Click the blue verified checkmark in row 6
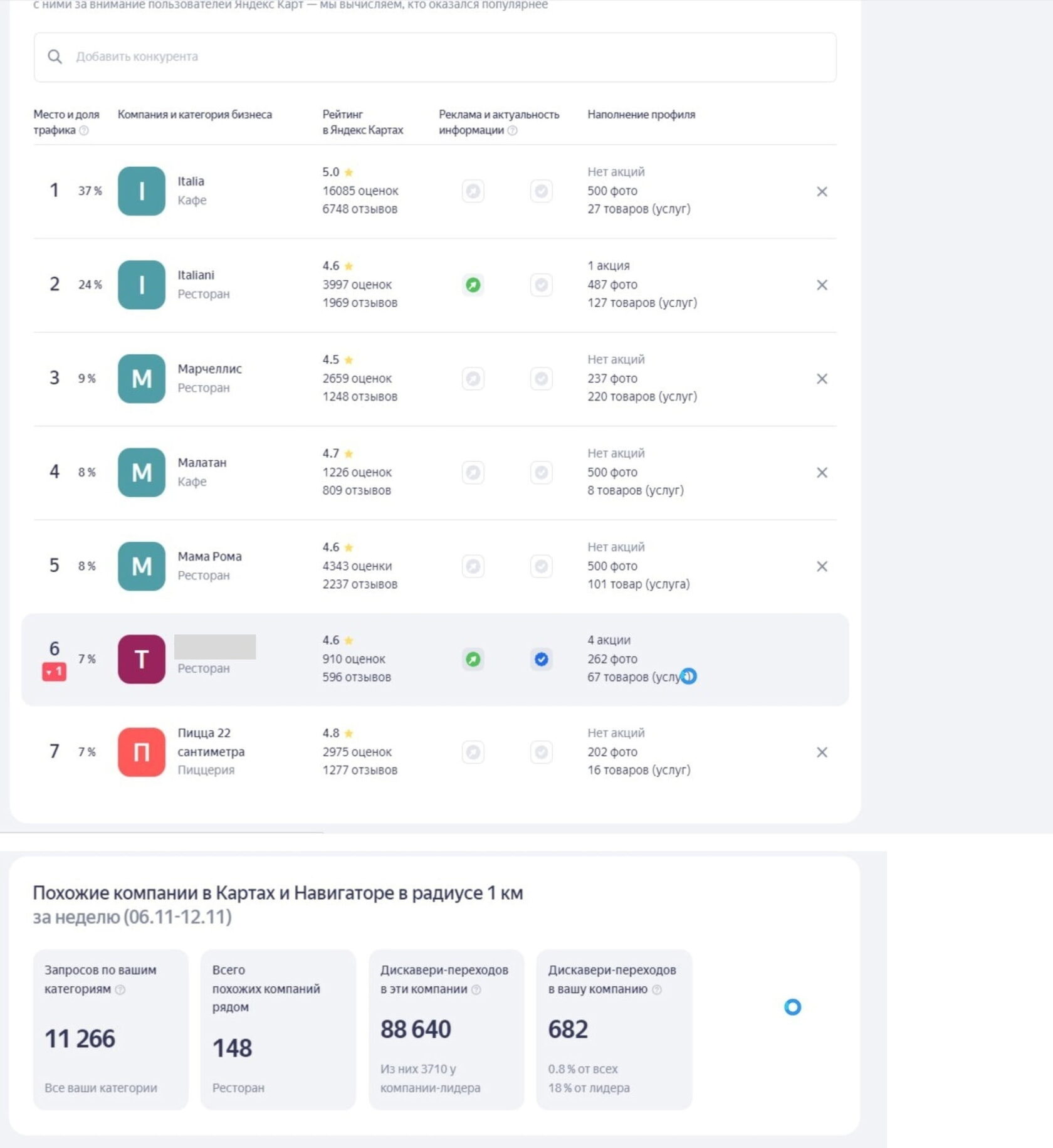1053x1148 pixels. click(x=541, y=659)
